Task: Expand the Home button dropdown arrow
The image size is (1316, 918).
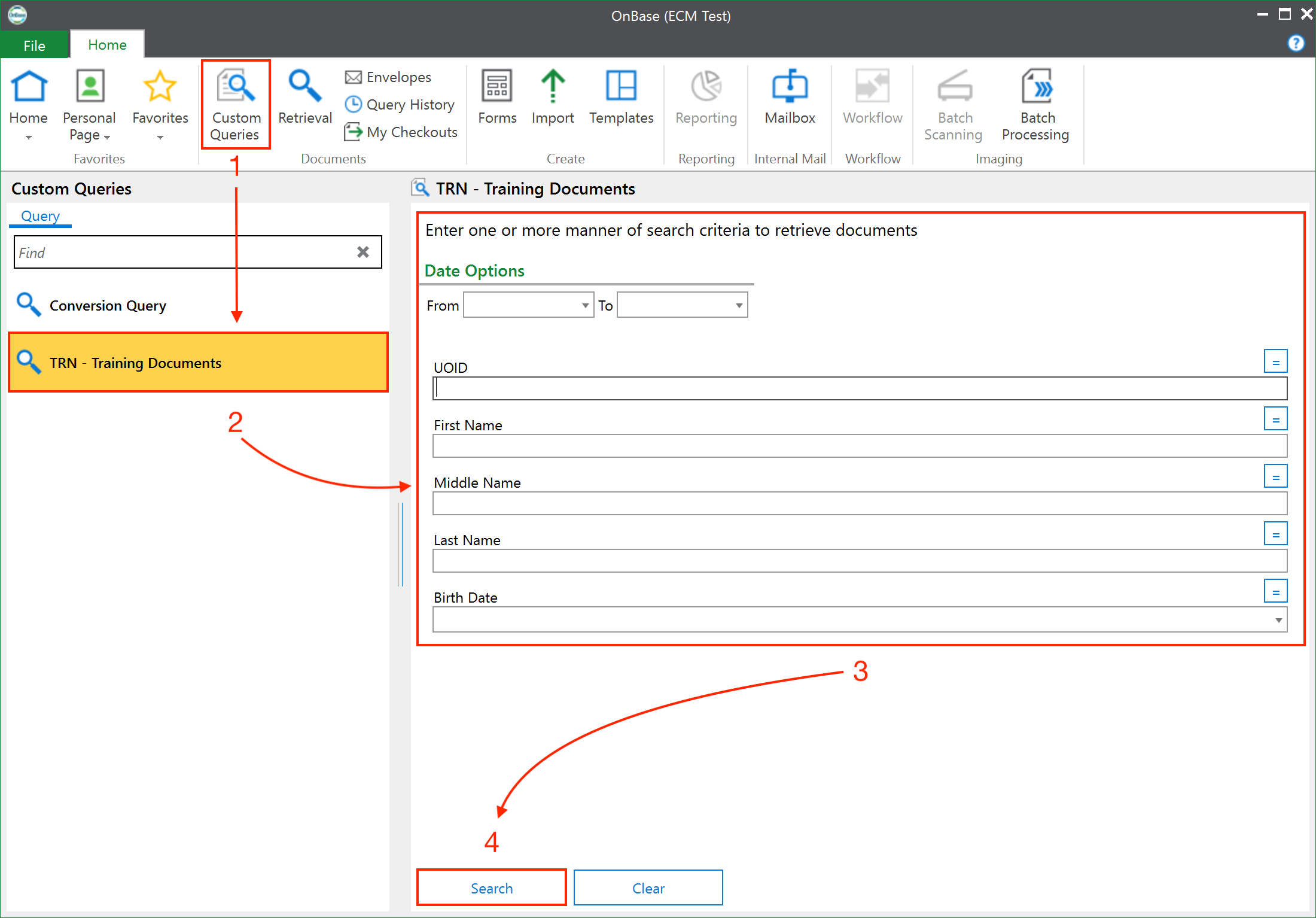Action: (29, 138)
